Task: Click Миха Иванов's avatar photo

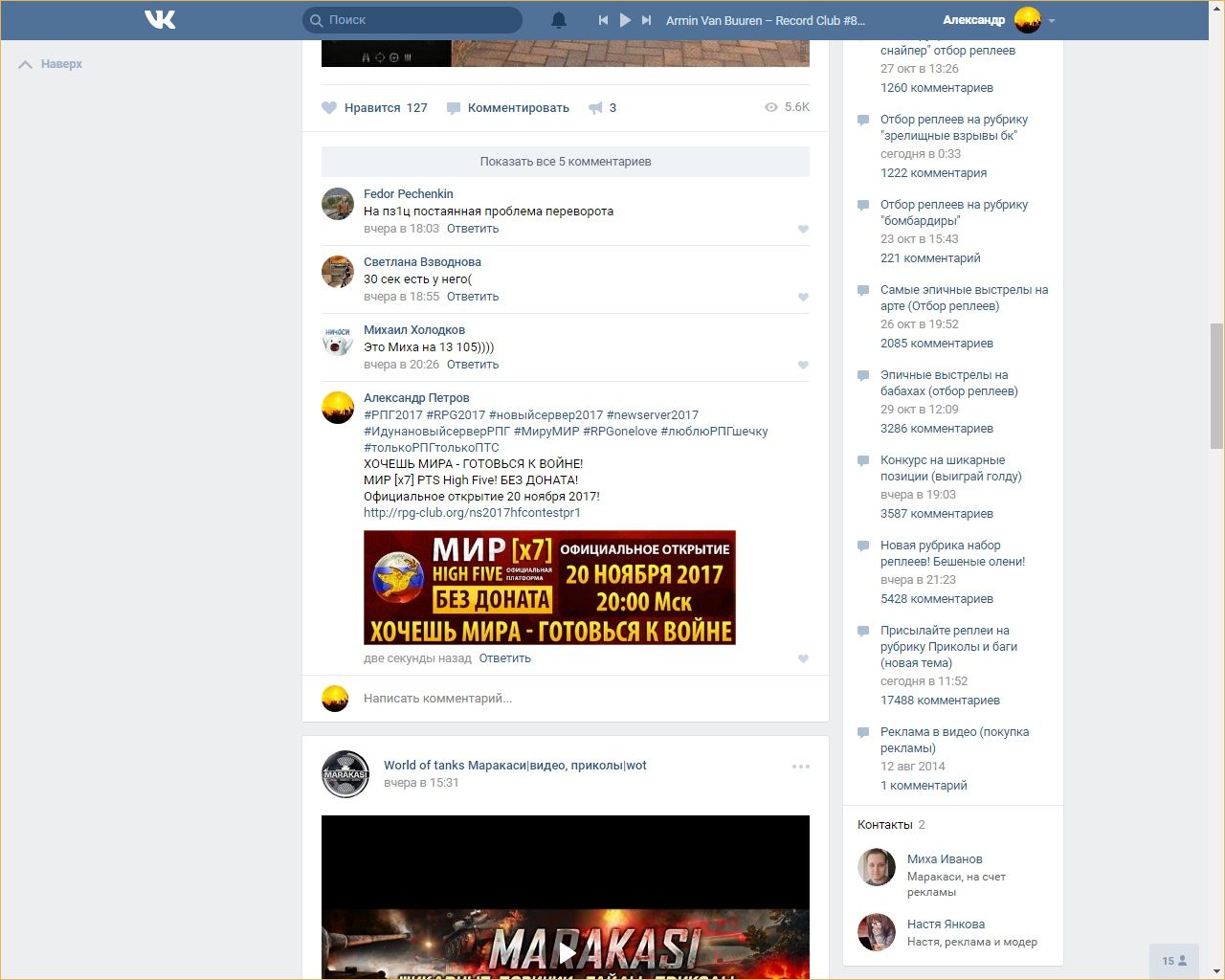Action: pos(876,867)
